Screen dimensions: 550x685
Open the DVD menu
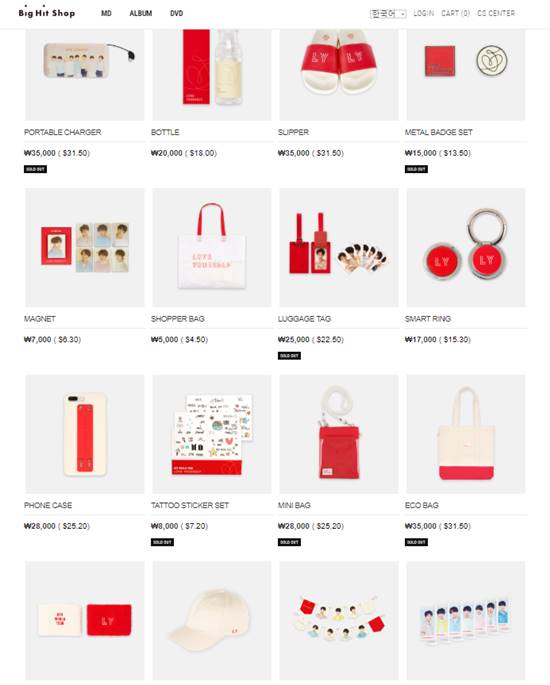[176, 14]
